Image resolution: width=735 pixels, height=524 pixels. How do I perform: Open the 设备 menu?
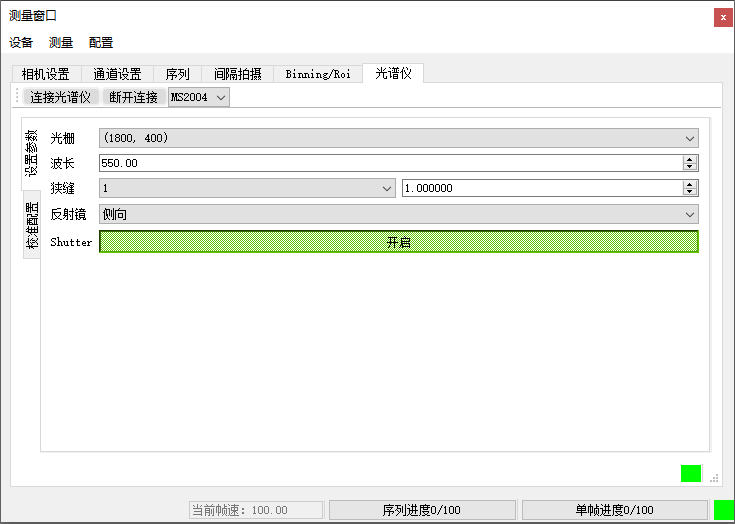coord(21,43)
